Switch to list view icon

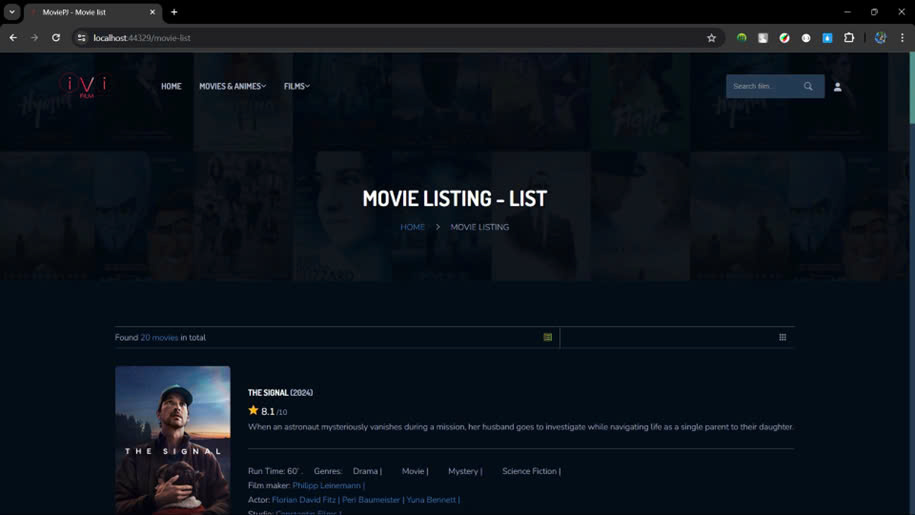tap(547, 337)
